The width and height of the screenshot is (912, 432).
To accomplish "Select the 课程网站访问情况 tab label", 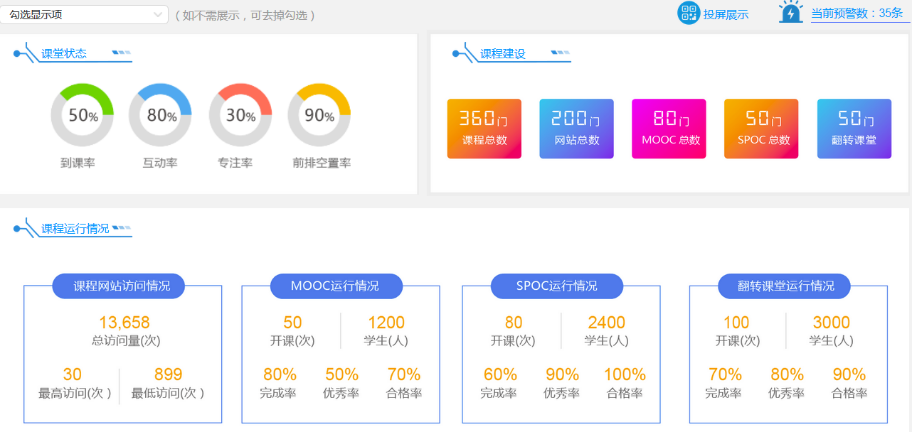I will [x=122, y=286].
